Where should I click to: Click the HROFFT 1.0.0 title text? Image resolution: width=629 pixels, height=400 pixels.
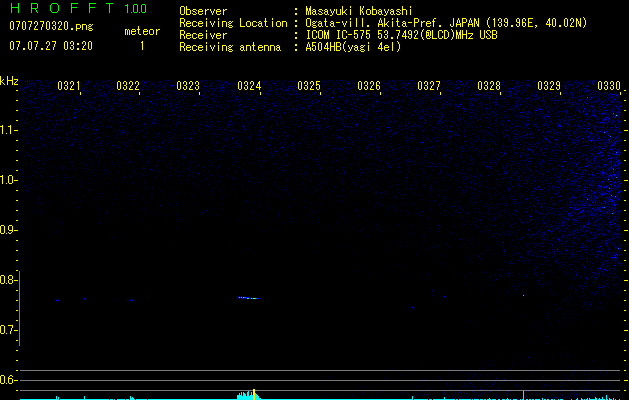(x=78, y=8)
